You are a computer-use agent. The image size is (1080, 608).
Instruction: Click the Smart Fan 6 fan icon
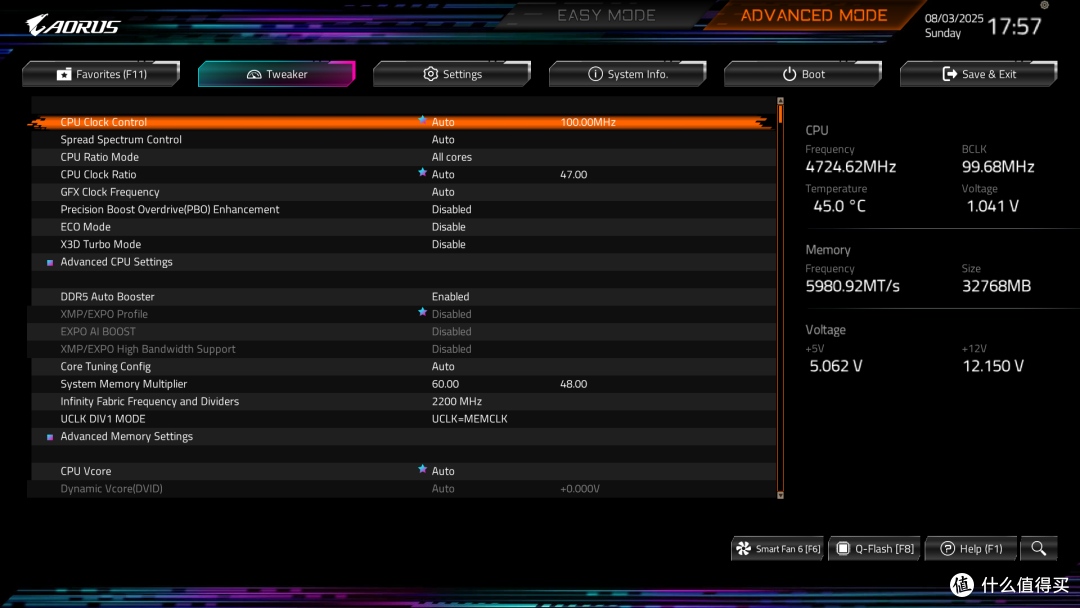744,549
